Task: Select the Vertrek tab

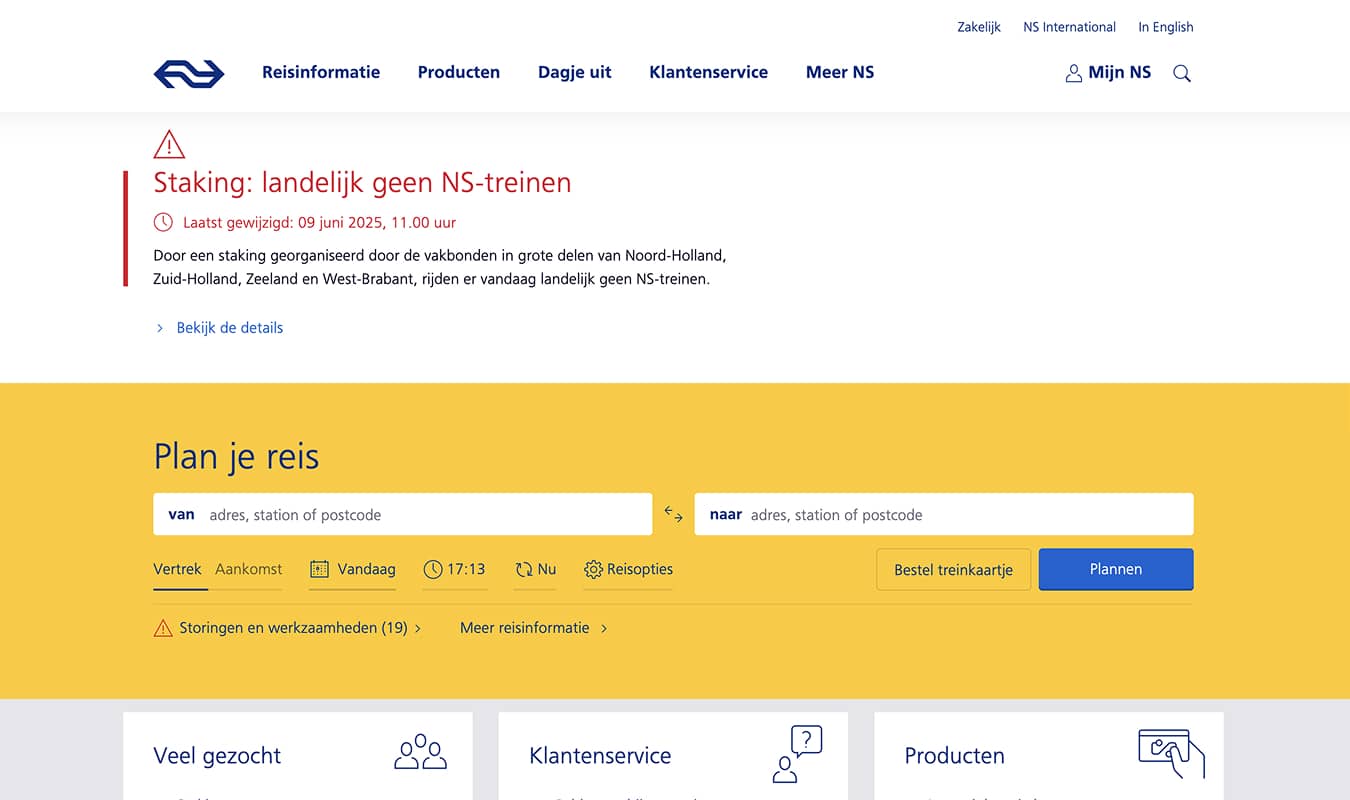Action: point(178,569)
